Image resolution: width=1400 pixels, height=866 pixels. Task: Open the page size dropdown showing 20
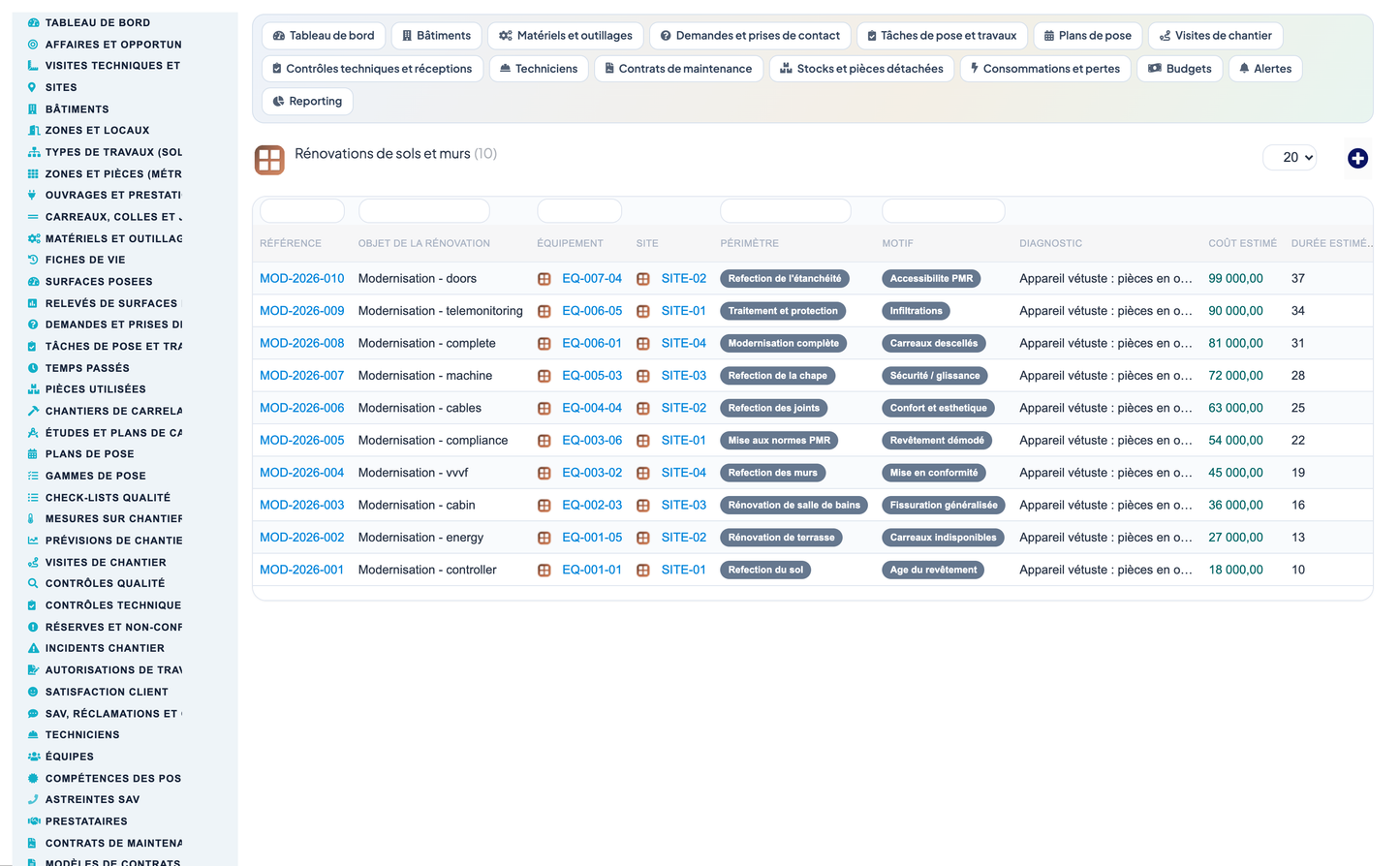click(1290, 157)
